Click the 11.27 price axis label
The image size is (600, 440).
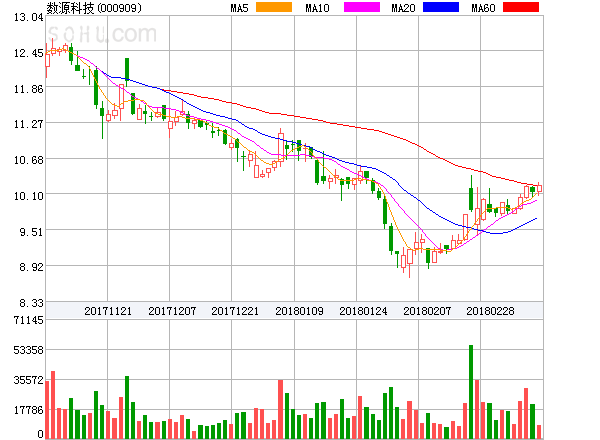tap(29, 124)
